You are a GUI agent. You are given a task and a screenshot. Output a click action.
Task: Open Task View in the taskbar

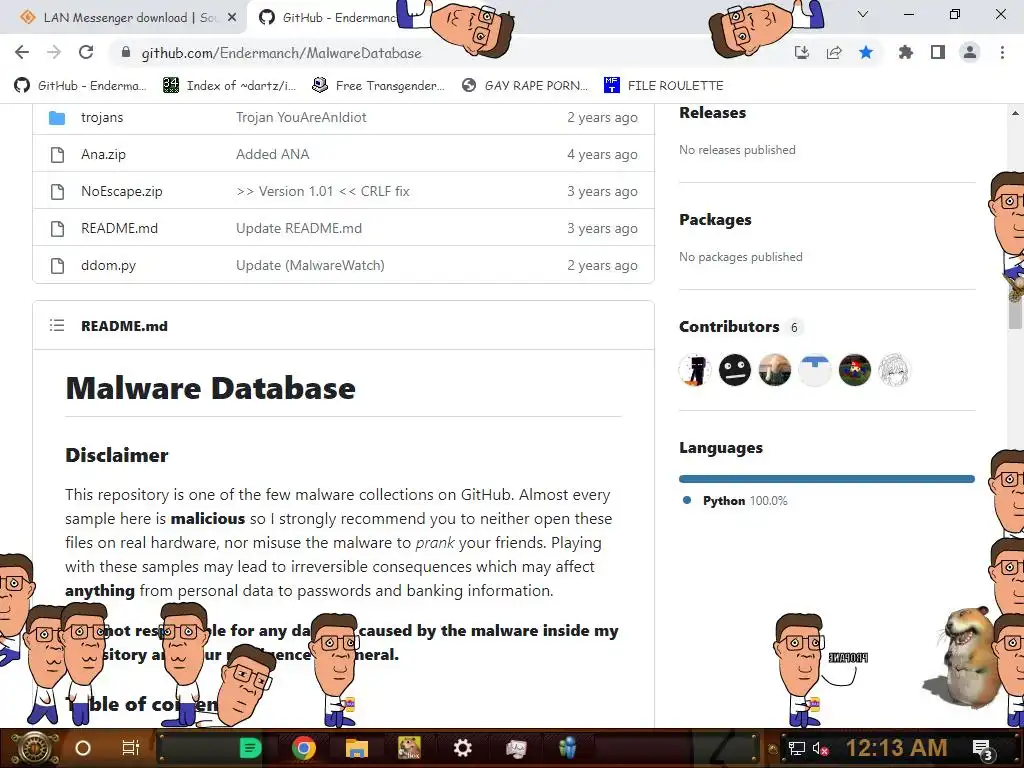pyautogui.click(x=131, y=748)
